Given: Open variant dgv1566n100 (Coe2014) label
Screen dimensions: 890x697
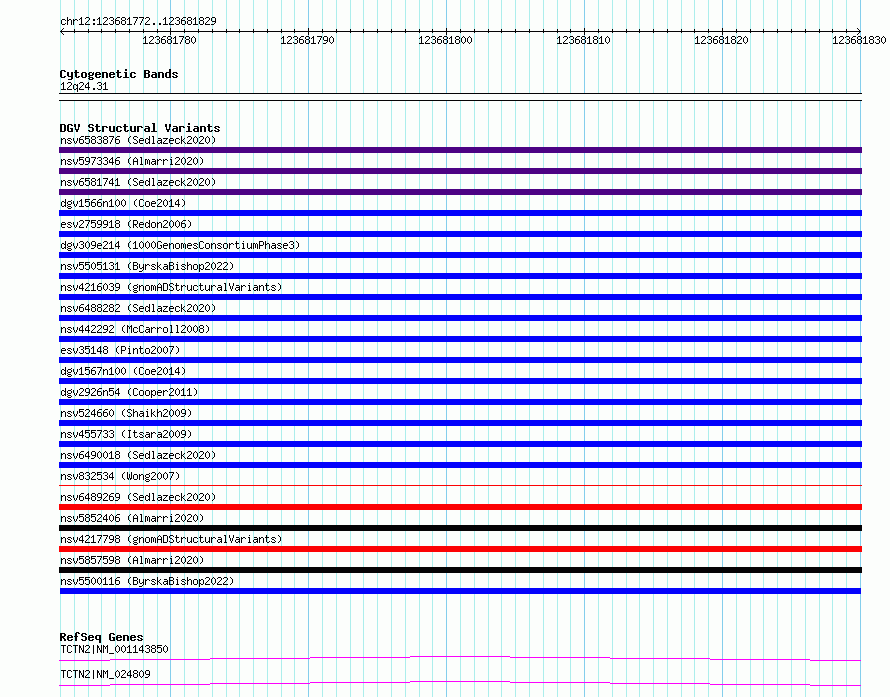Looking at the screenshot, I should [123, 203].
